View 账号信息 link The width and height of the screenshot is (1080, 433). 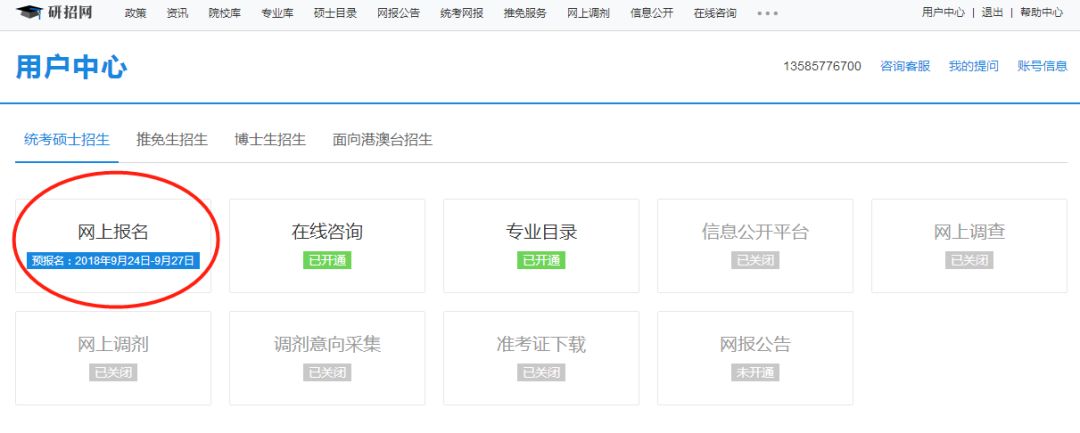point(1042,66)
